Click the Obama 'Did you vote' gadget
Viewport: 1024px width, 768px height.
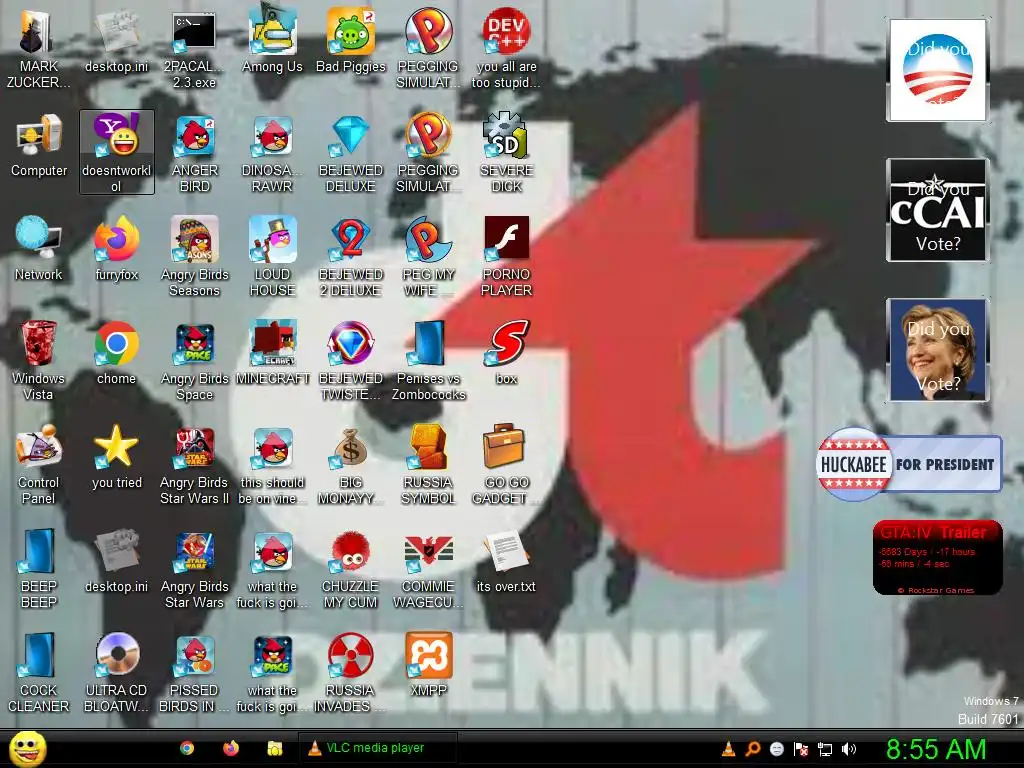(x=937, y=70)
